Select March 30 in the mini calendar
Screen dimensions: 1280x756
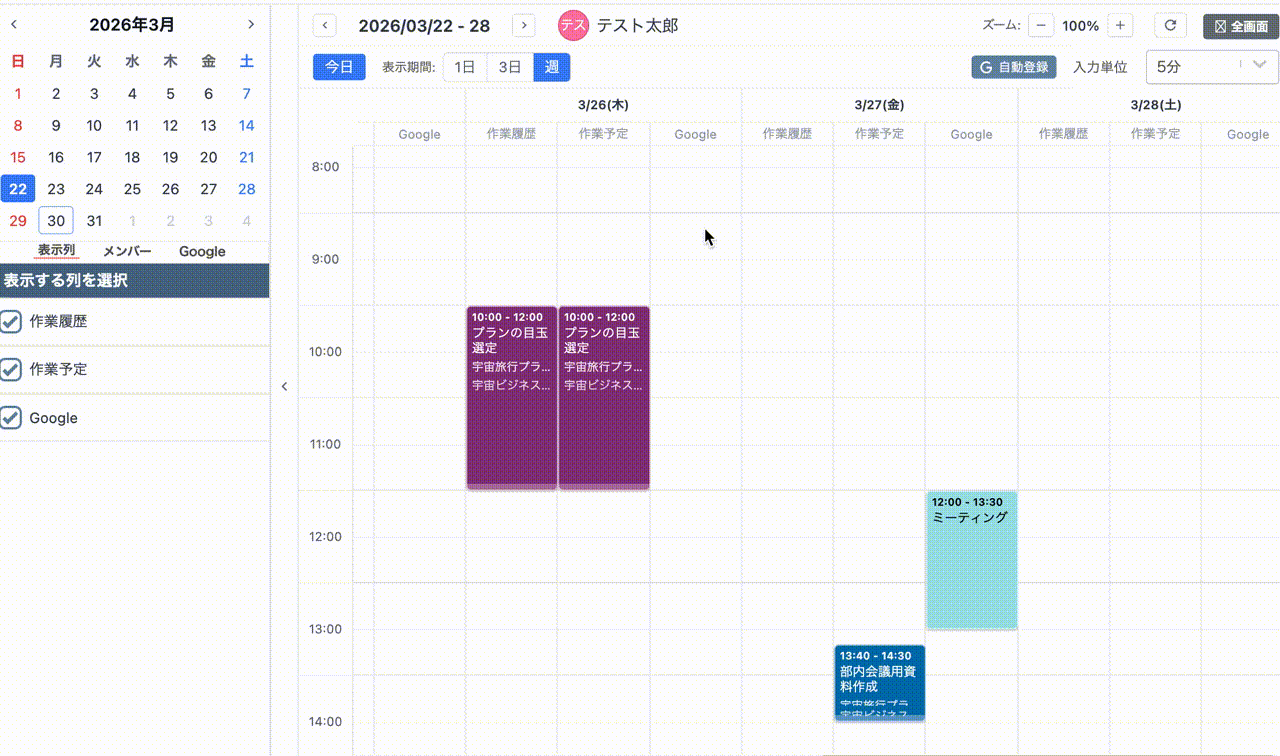[55, 220]
